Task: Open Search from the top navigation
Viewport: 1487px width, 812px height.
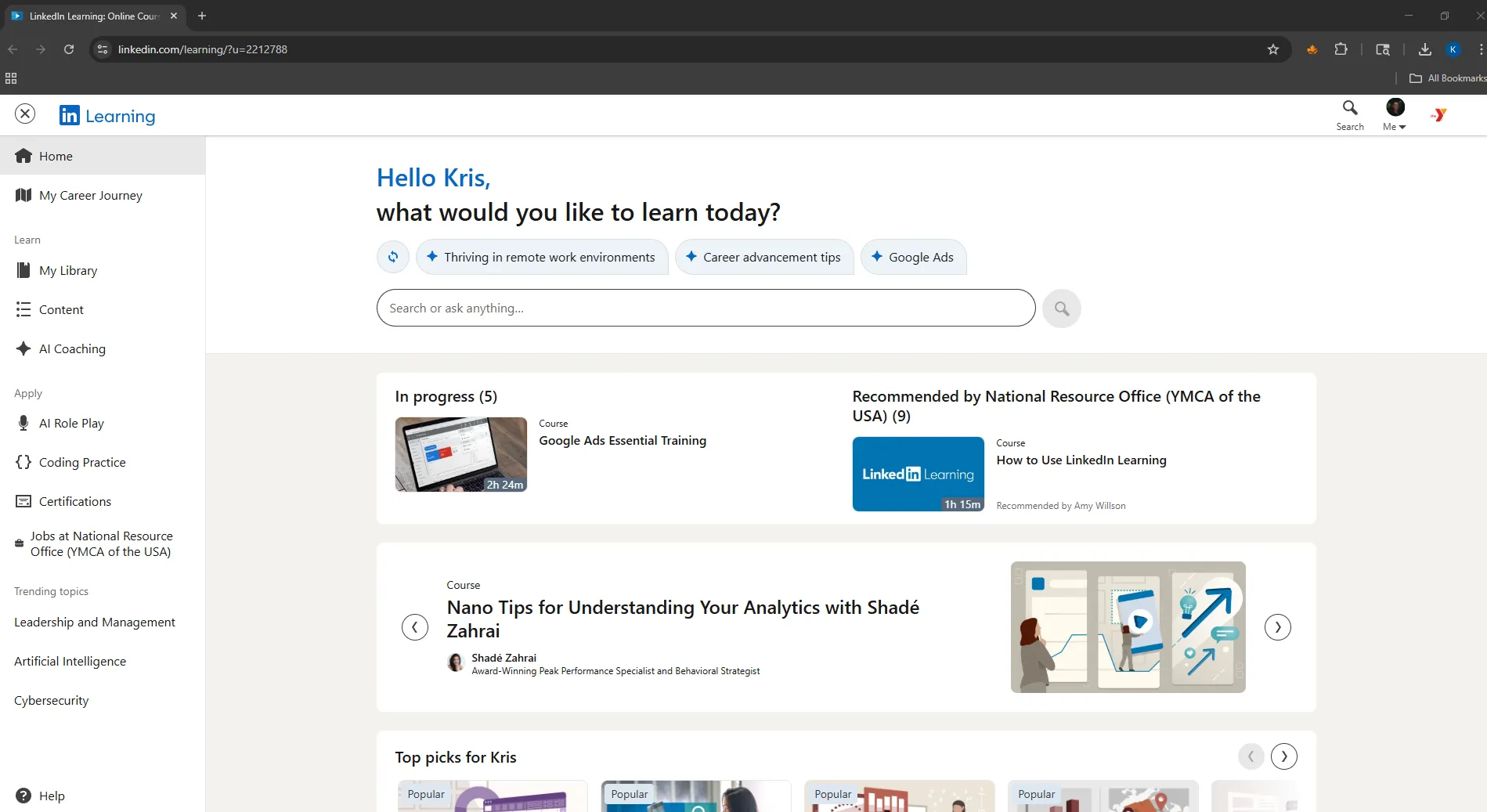Action: [1349, 114]
